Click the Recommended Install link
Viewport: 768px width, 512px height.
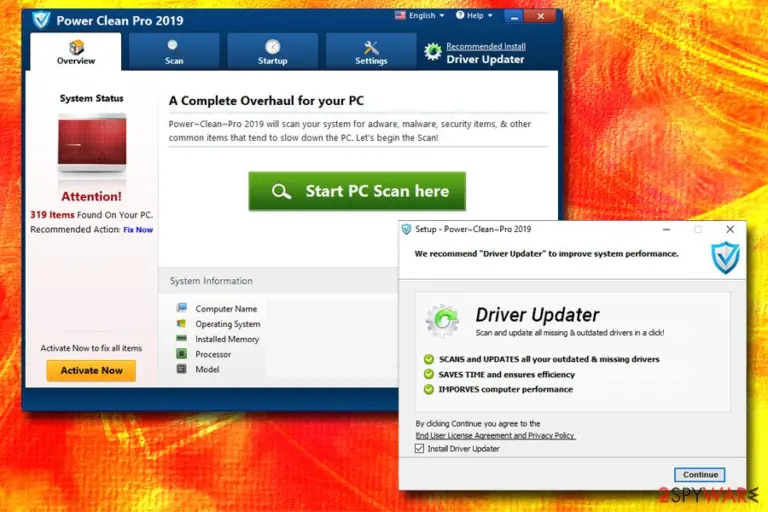485,46
